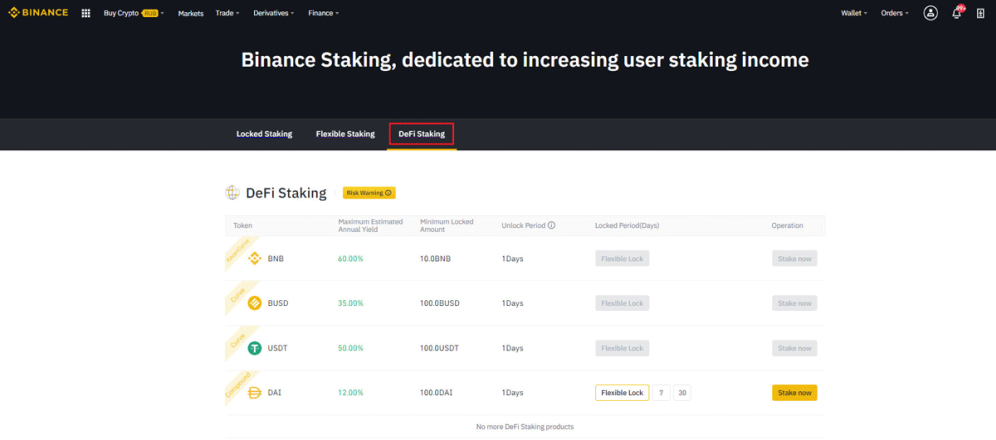Image resolution: width=996 pixels, height=440 pixels.
Task: Expand the Finance menu
Action: pos(323,13)
